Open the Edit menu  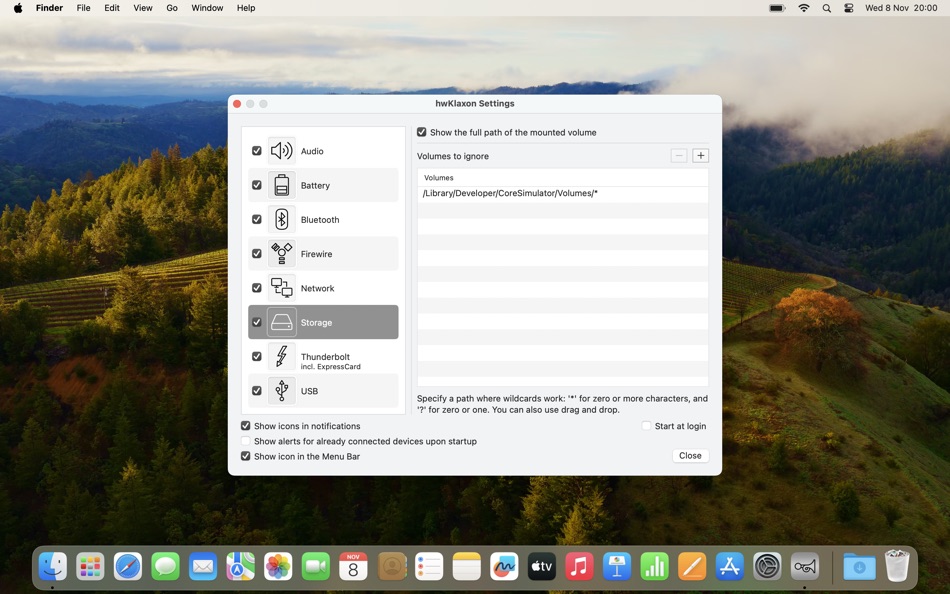point(111,8)
